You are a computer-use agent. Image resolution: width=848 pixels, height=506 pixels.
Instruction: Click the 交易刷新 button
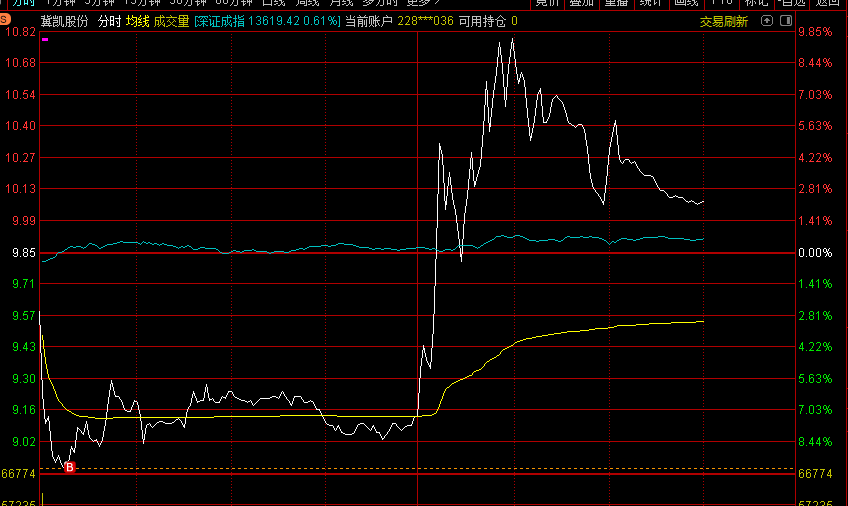pyautogui.click(x=724, y=22)
